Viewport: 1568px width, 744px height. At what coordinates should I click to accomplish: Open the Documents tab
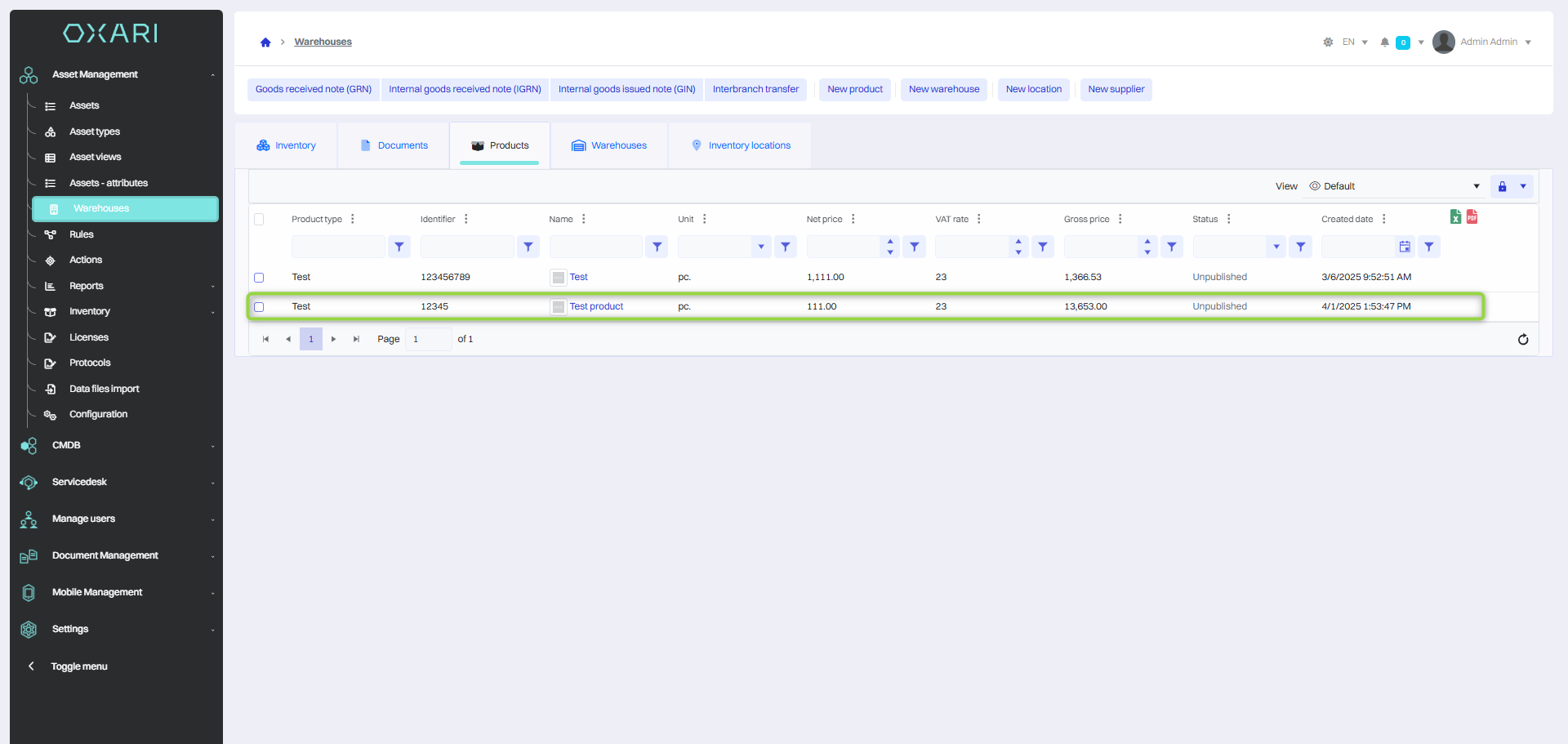click(x=394, y=145)
